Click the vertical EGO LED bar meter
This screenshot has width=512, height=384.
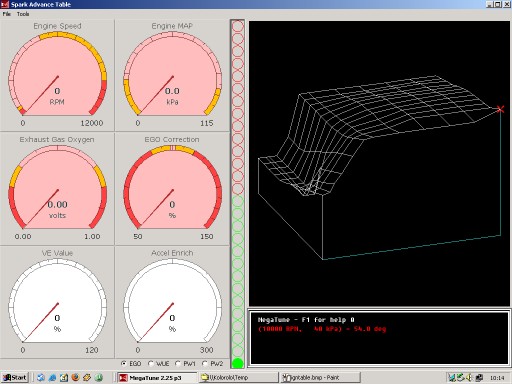pos(238,194)
